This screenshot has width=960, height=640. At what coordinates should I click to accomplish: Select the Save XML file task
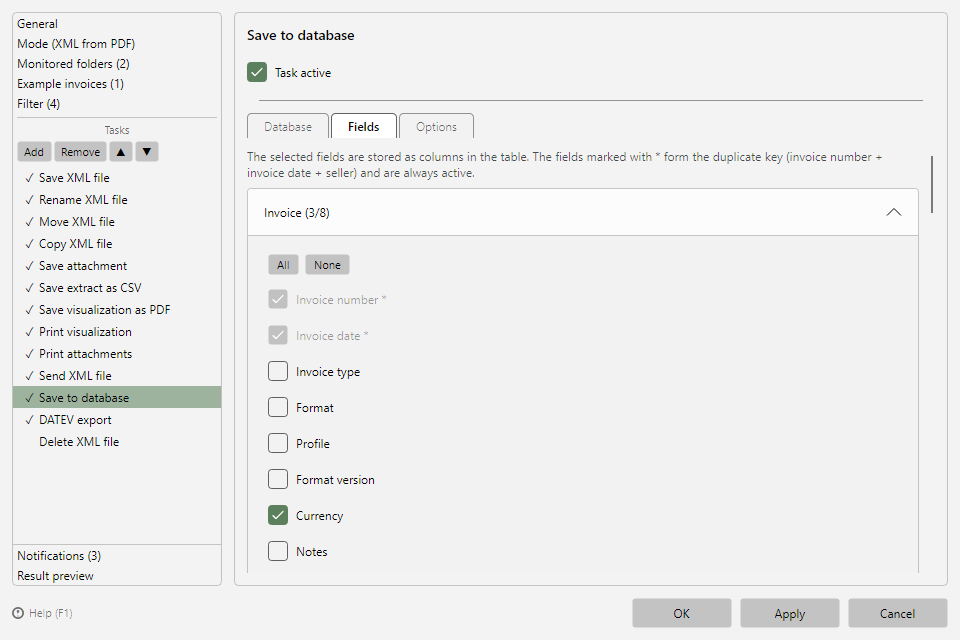[x=116, y=178]
